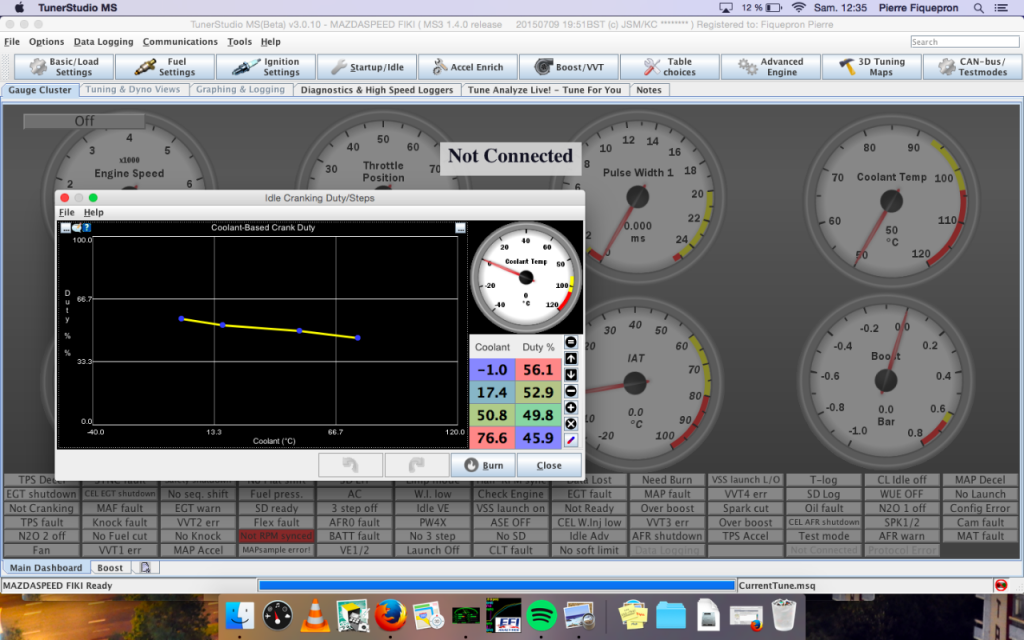Viewport: 1024px width, 640px height.
Task: Click the blue progress bar in status bar
Action: [x=497, y=586]
